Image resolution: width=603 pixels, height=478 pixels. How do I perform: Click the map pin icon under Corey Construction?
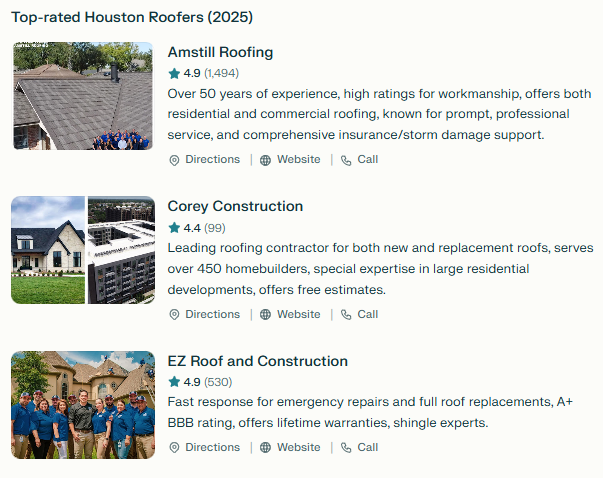point(174,315)
